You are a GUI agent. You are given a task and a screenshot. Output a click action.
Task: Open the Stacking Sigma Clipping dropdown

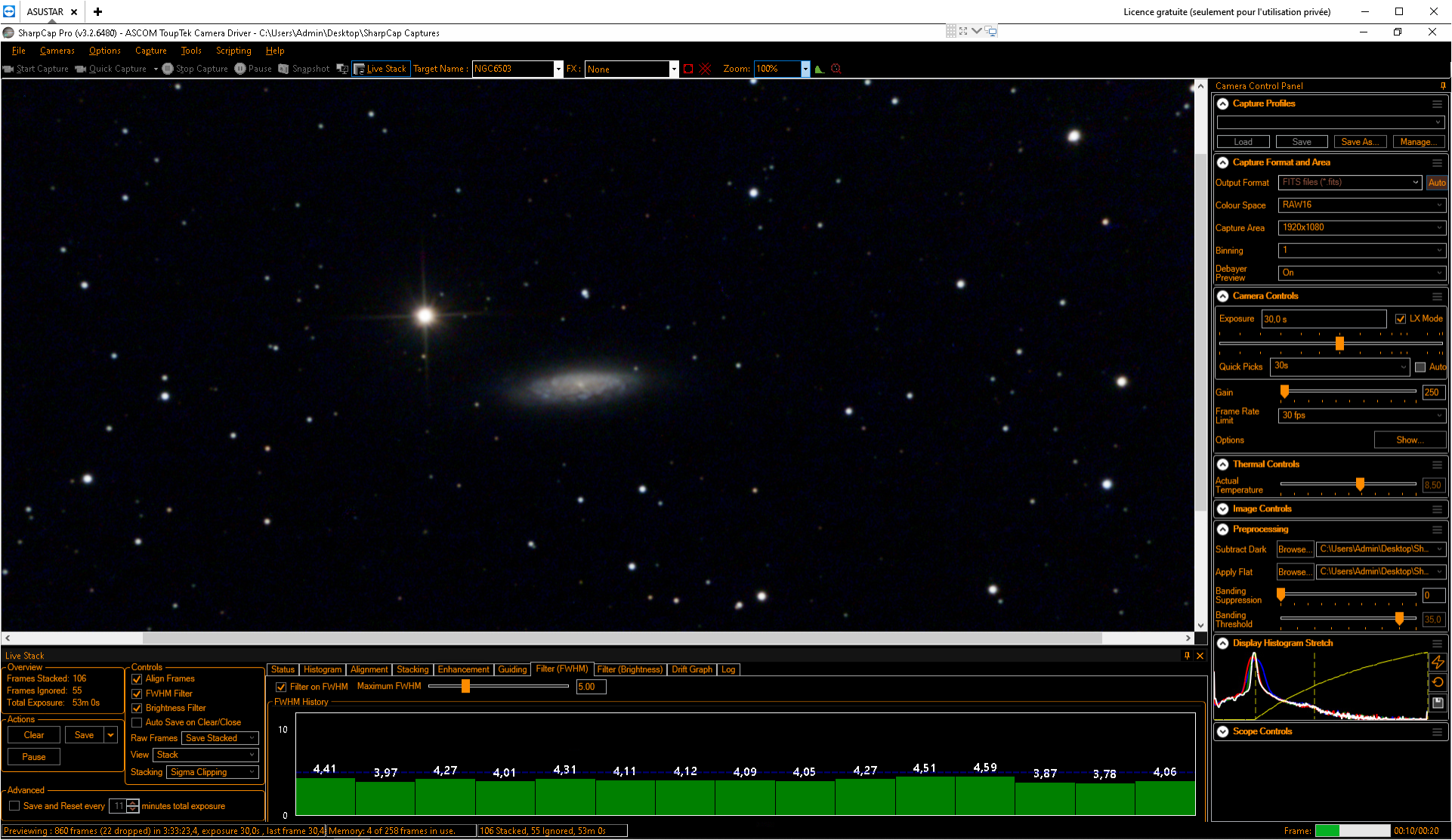(213, 772)
